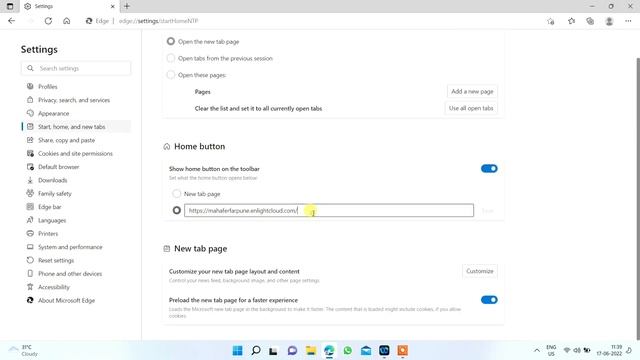Click Add a new page button
The image size is (640, 360).
(x=472, y=91)
